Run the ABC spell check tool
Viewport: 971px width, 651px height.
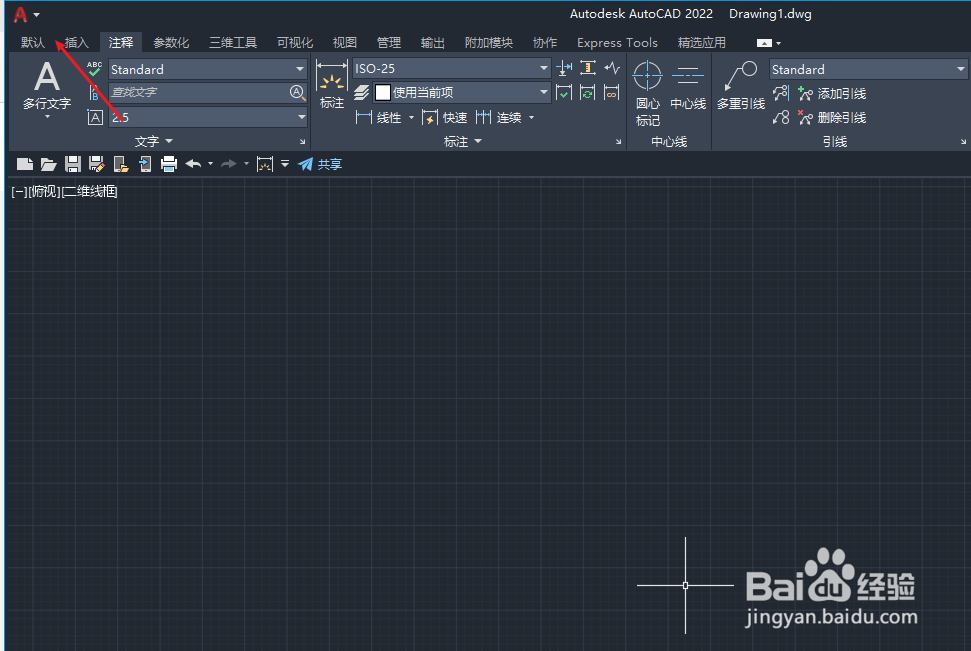(94, 69)
